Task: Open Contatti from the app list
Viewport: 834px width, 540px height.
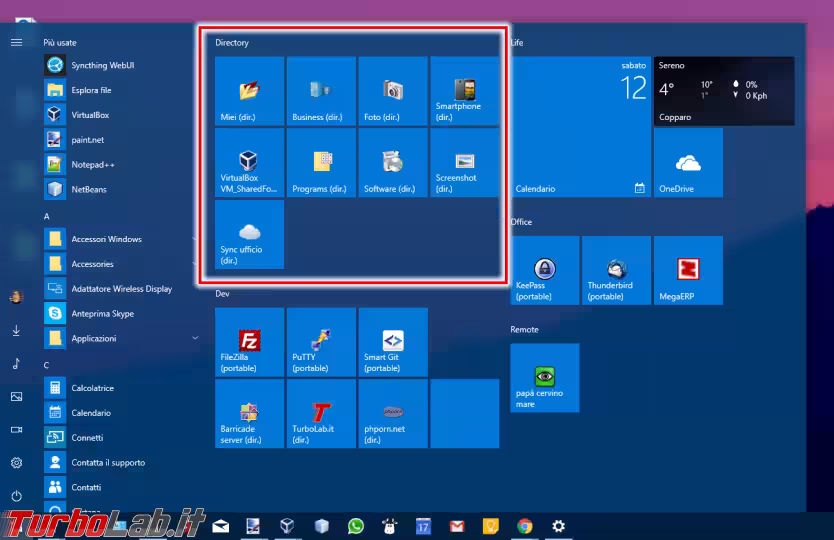Action: [120, 487]
